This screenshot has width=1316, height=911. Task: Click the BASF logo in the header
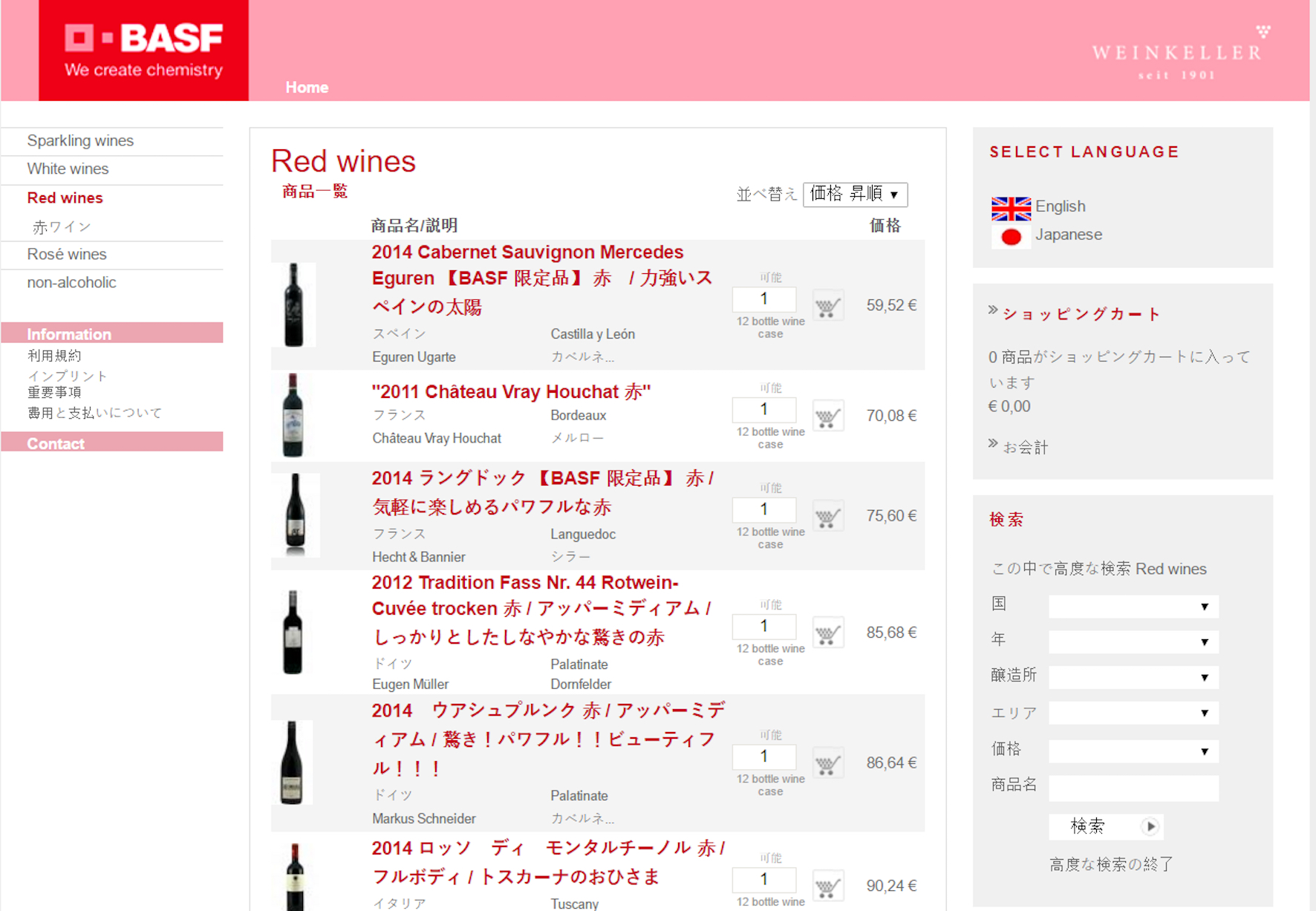(143, 50)
